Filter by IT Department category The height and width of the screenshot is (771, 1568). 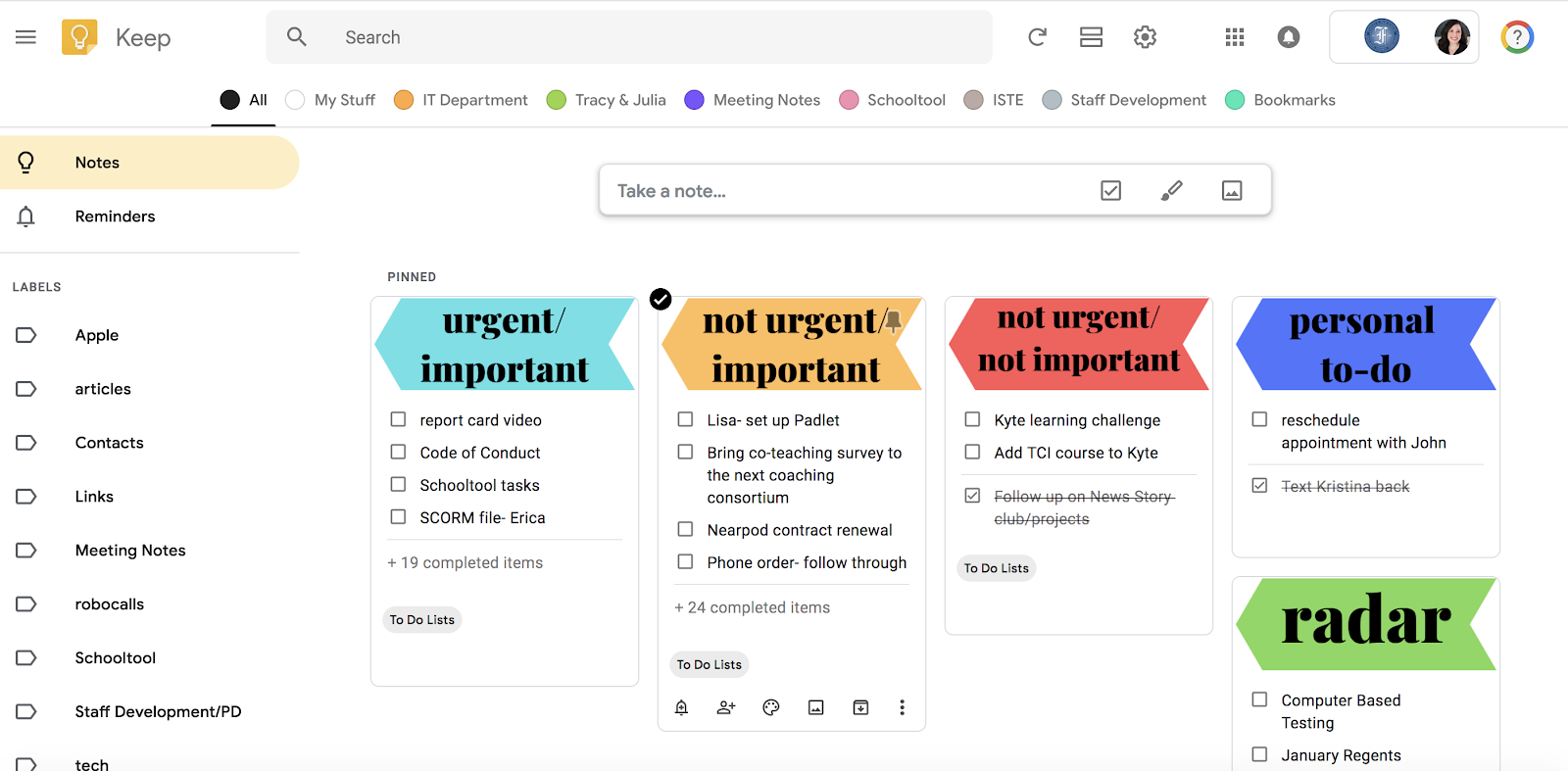pos(461,100)
